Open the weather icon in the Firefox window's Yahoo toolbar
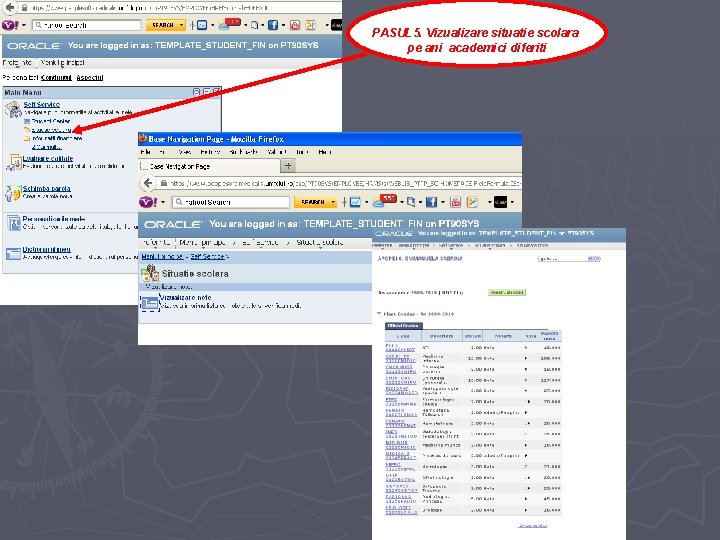Image resolution: width=720 pixels, height=540 pixels. 385,201
